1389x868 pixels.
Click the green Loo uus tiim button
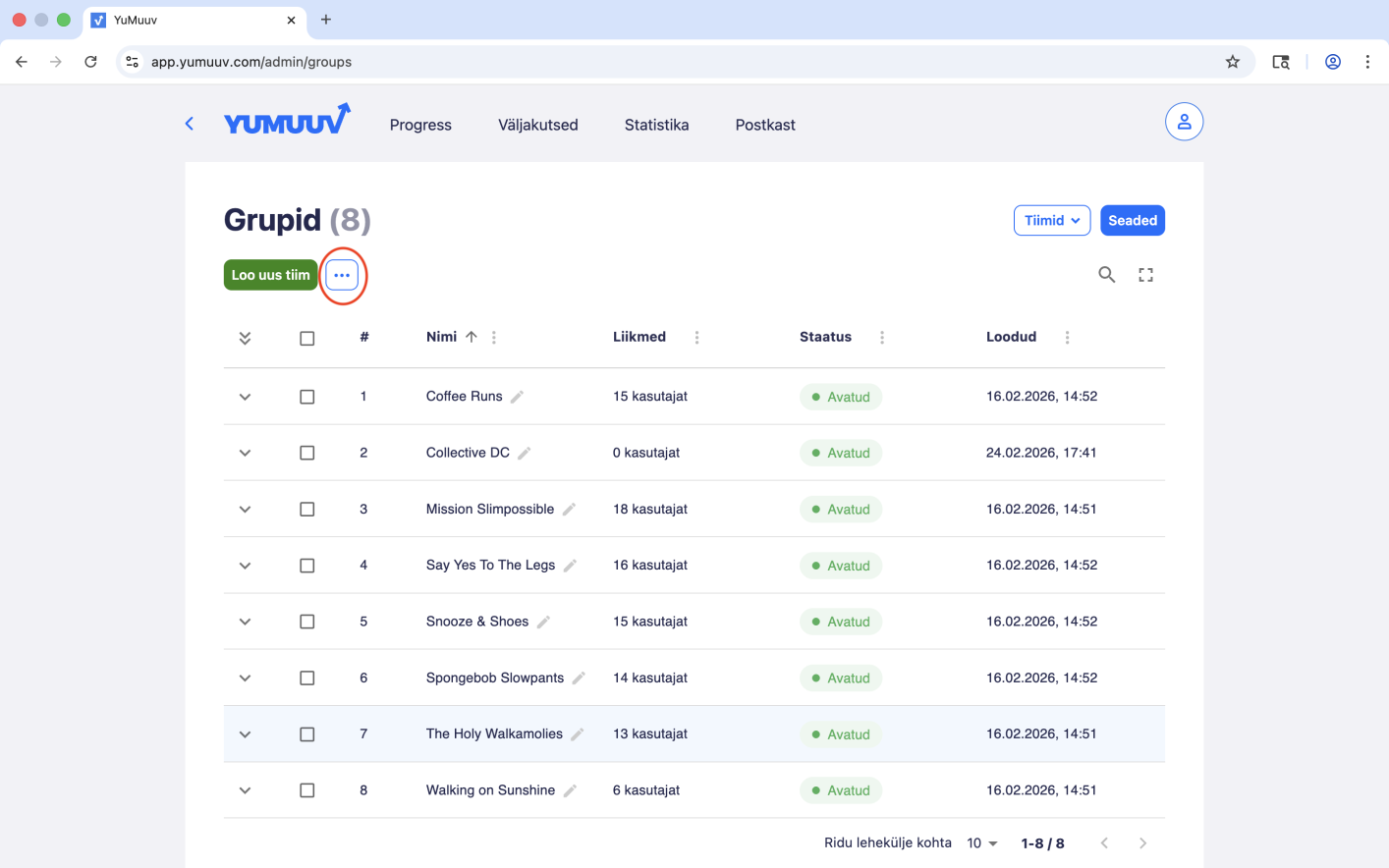(270, 275)
